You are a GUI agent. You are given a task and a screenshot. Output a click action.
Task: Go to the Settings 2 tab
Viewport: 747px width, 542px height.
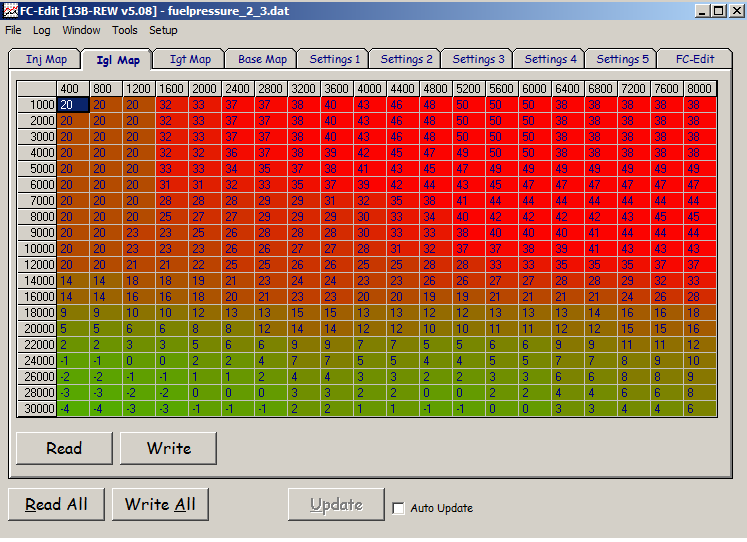406,59
